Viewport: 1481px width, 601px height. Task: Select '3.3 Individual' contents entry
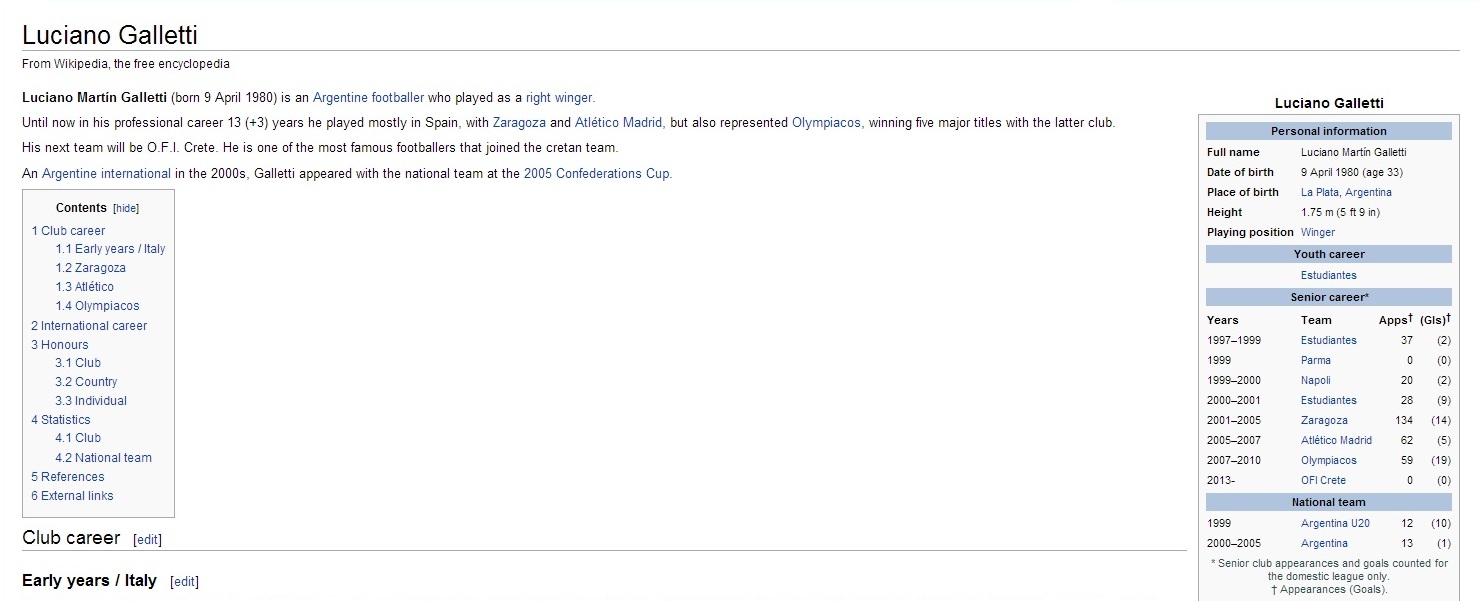click(91, 401)
